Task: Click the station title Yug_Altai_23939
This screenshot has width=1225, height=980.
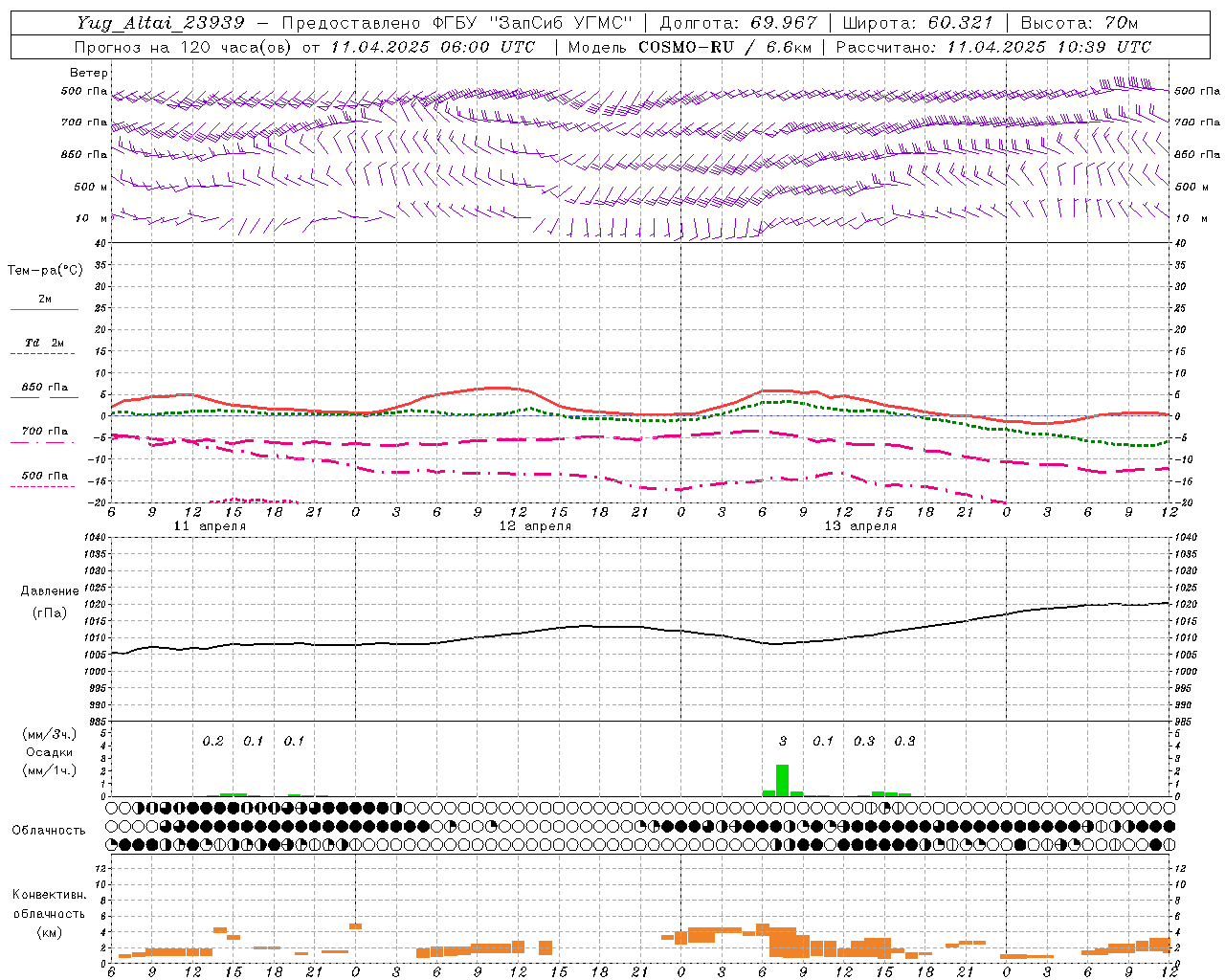Action: [161, 23]
